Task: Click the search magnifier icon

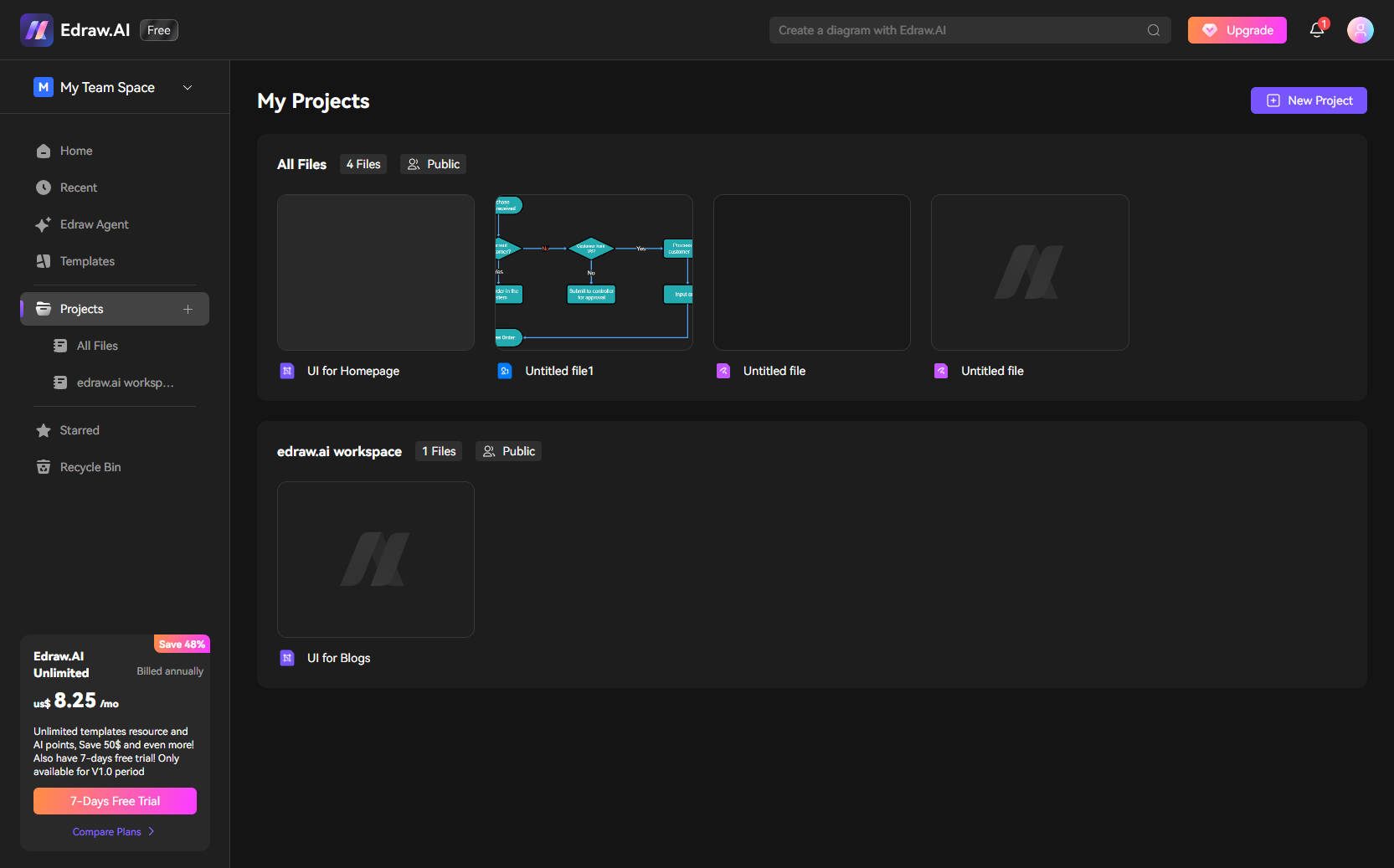Action: [1153, 29]
